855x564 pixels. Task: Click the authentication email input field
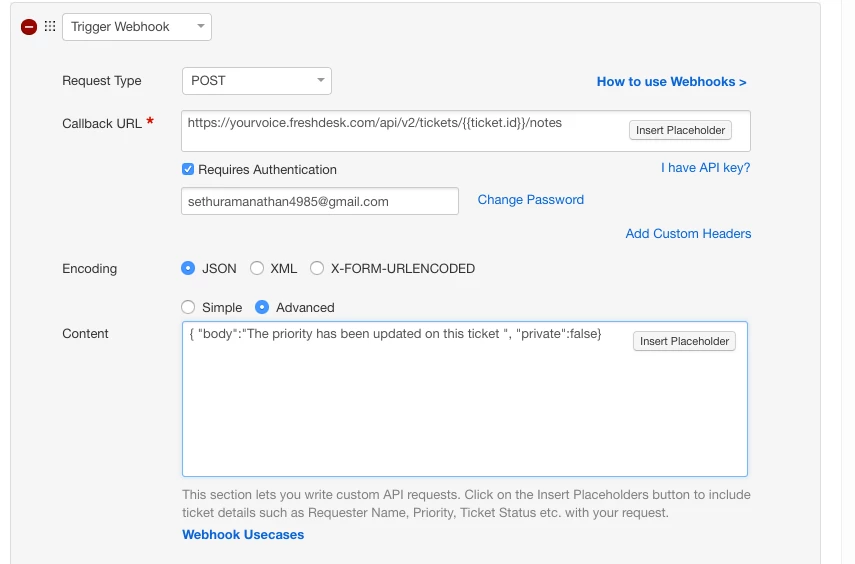pyautogui.click(x=320, y=201)
